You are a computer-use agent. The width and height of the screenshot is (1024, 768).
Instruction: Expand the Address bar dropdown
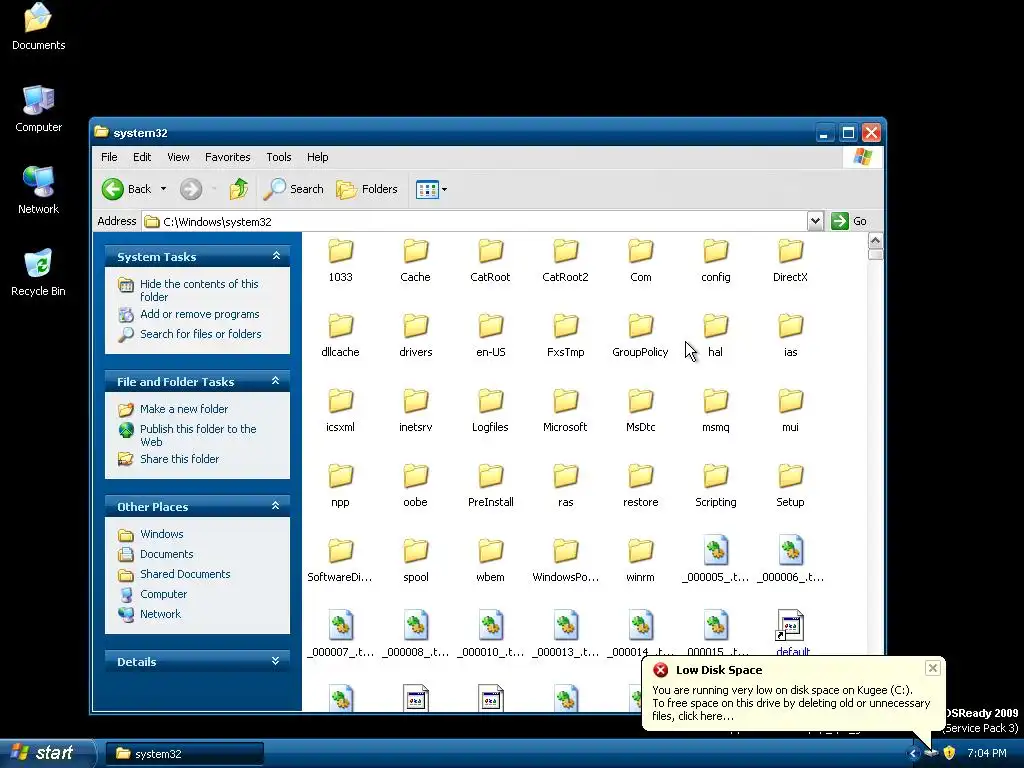pos(815,221)
